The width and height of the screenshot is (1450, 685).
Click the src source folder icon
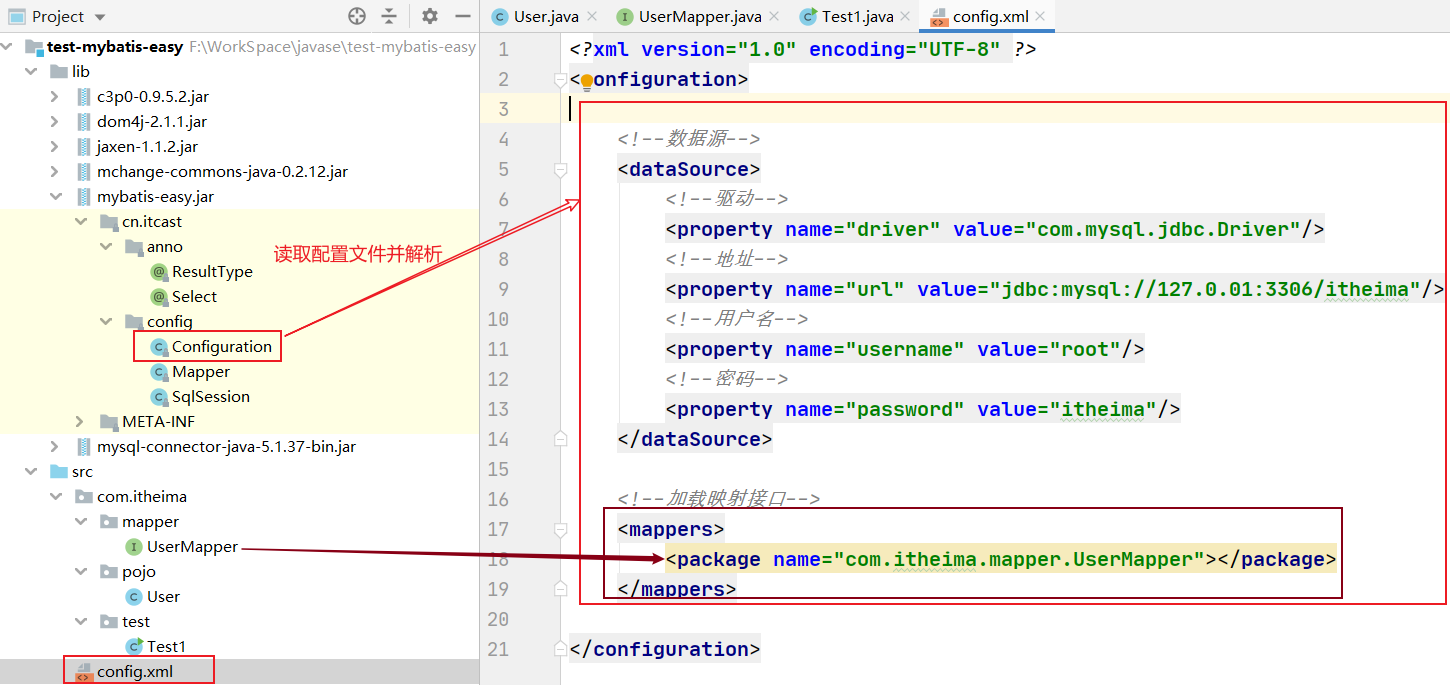click(x=58, y=471)
